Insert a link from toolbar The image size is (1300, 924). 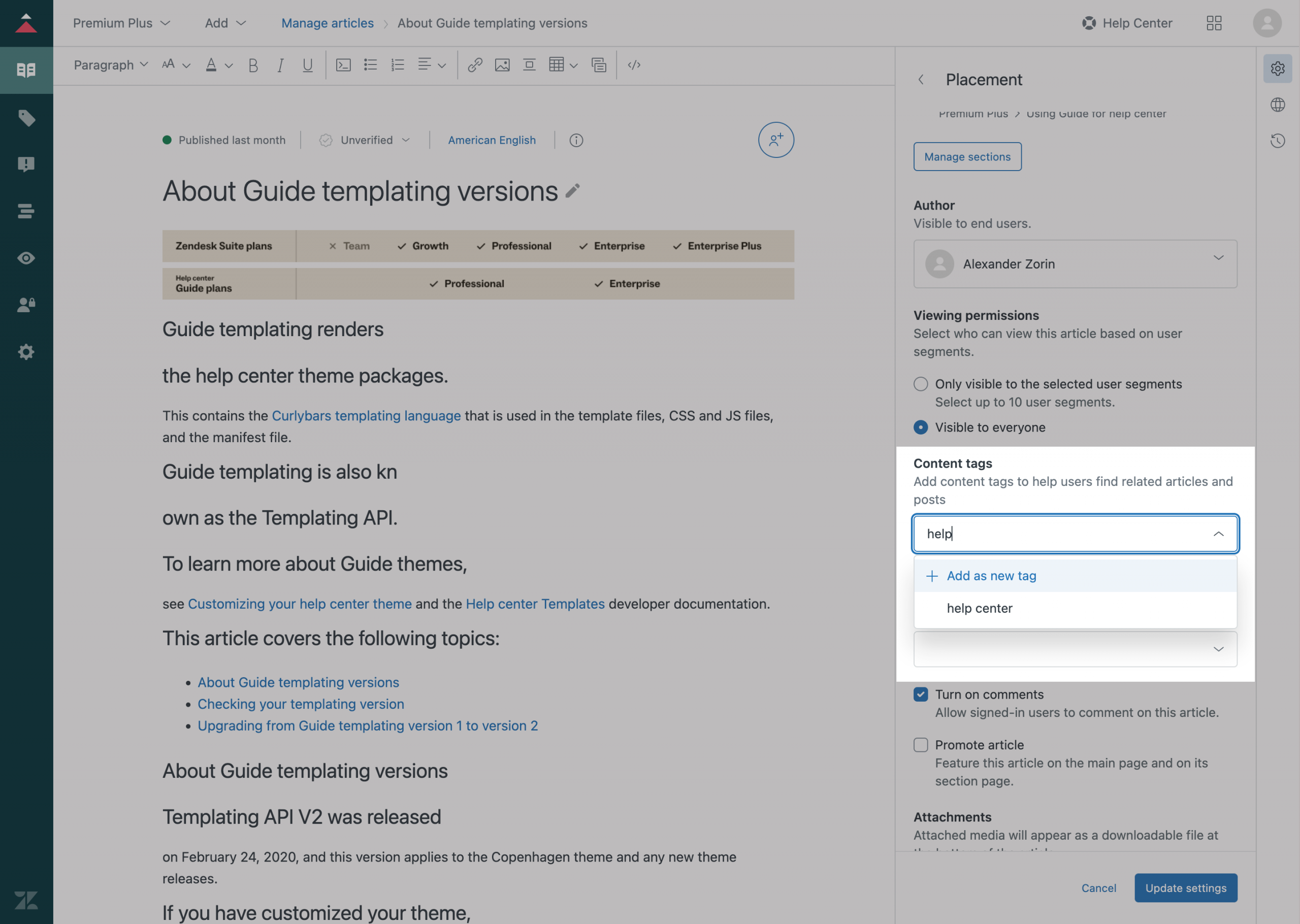pyautogui.click(x=475, y=65)
